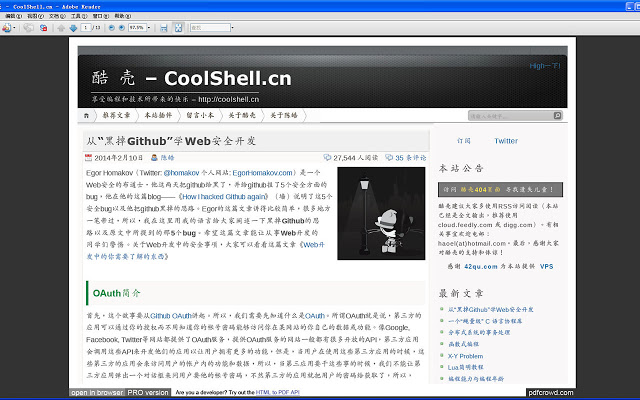Open the HTML to PDF API link

(278, 393)
